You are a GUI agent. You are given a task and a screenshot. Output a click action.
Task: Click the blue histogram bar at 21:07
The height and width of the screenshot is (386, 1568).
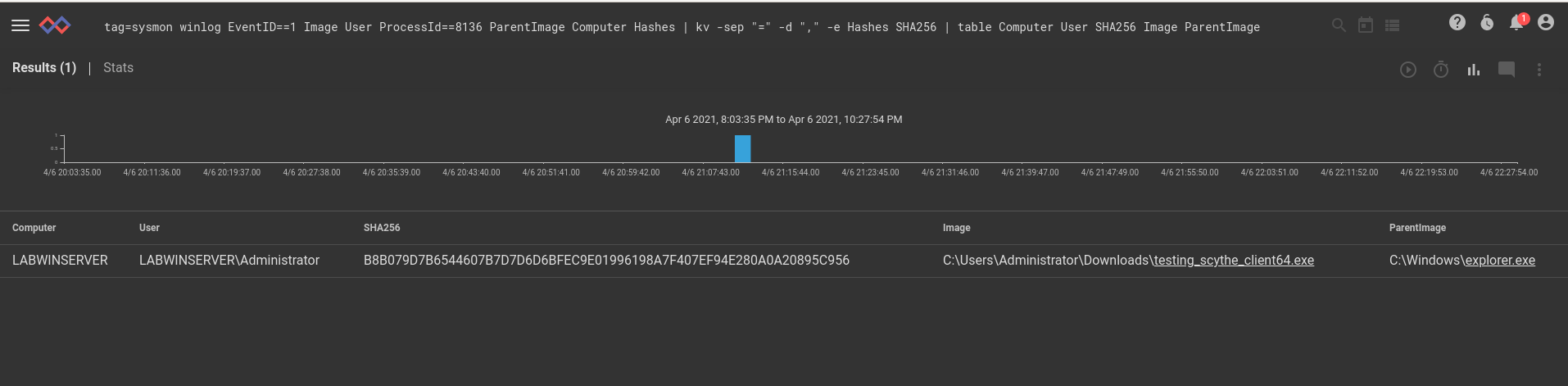click(742, 148)
